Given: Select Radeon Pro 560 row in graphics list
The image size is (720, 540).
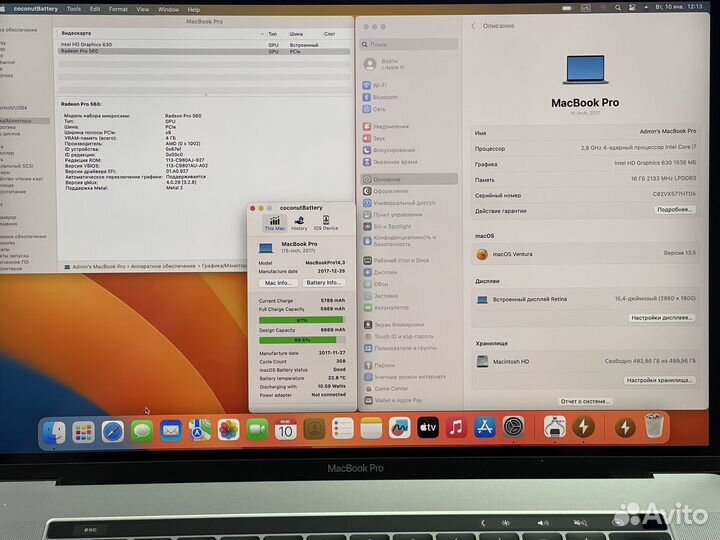Looking at the screenshot, I should click(204, 51).
